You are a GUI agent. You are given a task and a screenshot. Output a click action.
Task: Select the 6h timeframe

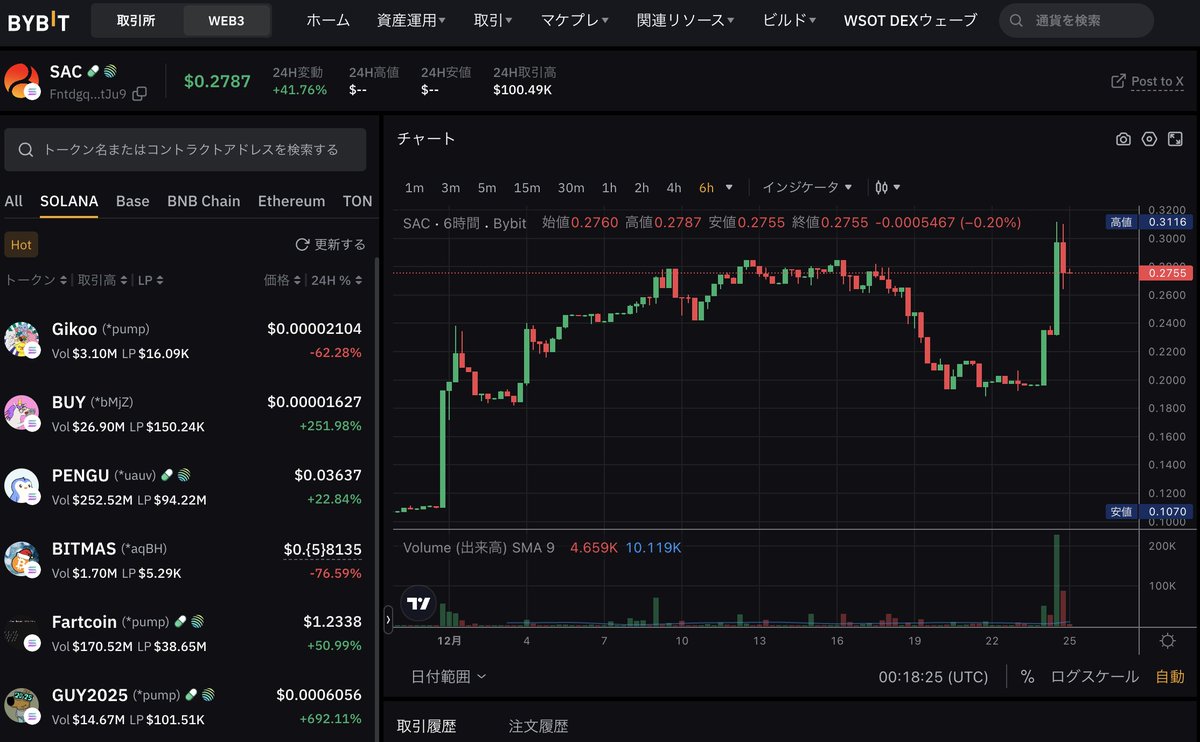[x=707, y=187]
